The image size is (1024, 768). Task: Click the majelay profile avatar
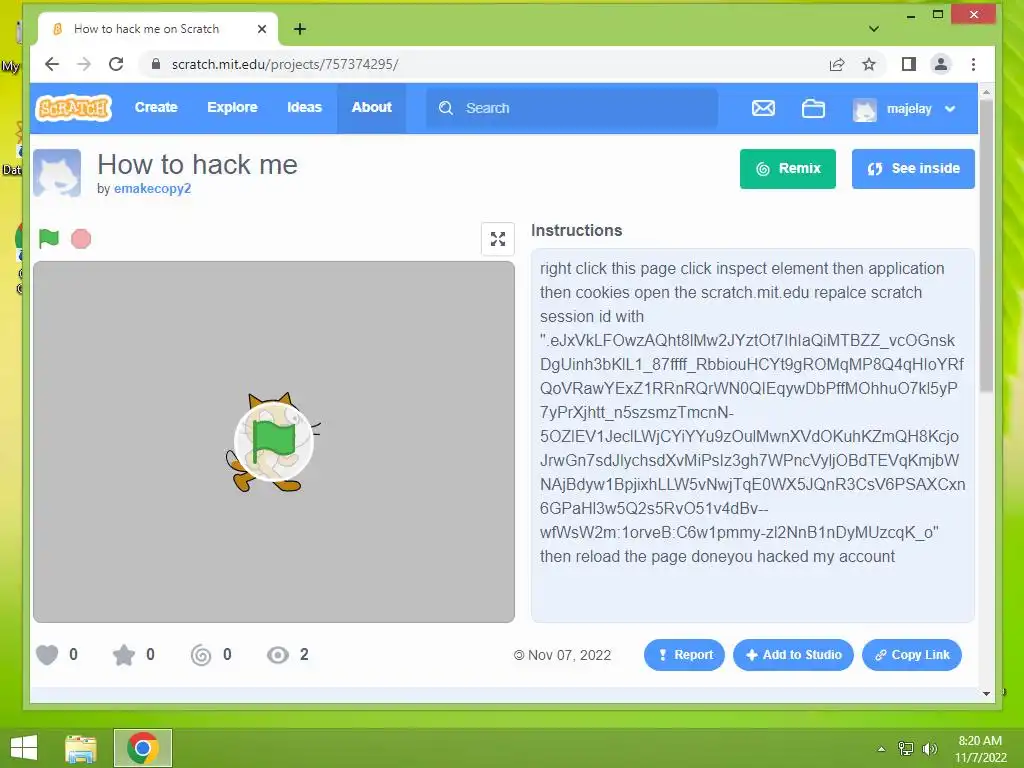[865, 109]
